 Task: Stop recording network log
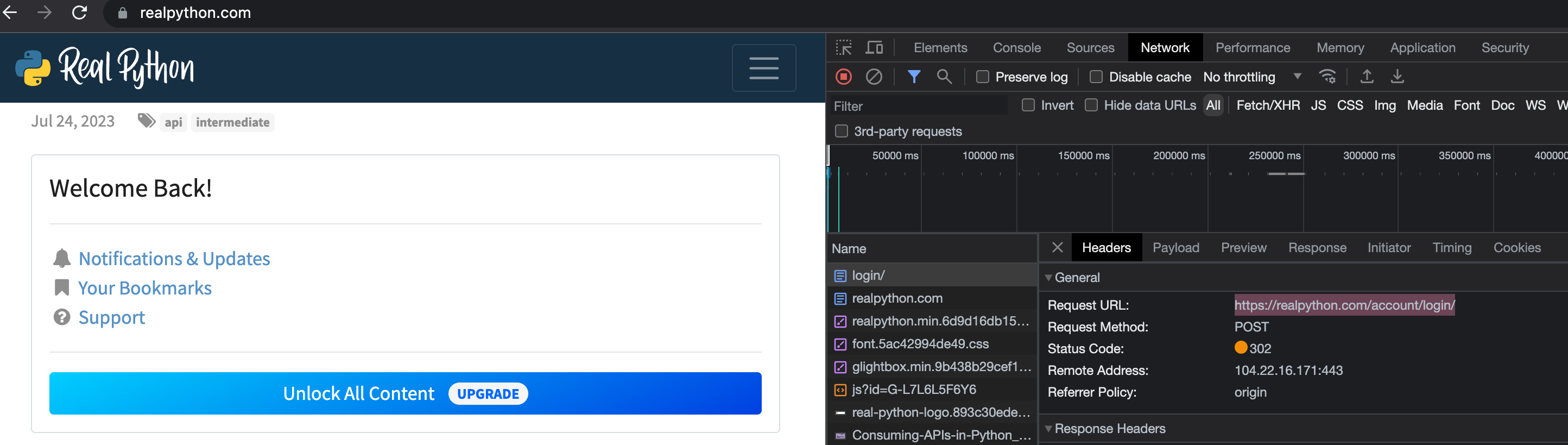click(x=844, y=77)
